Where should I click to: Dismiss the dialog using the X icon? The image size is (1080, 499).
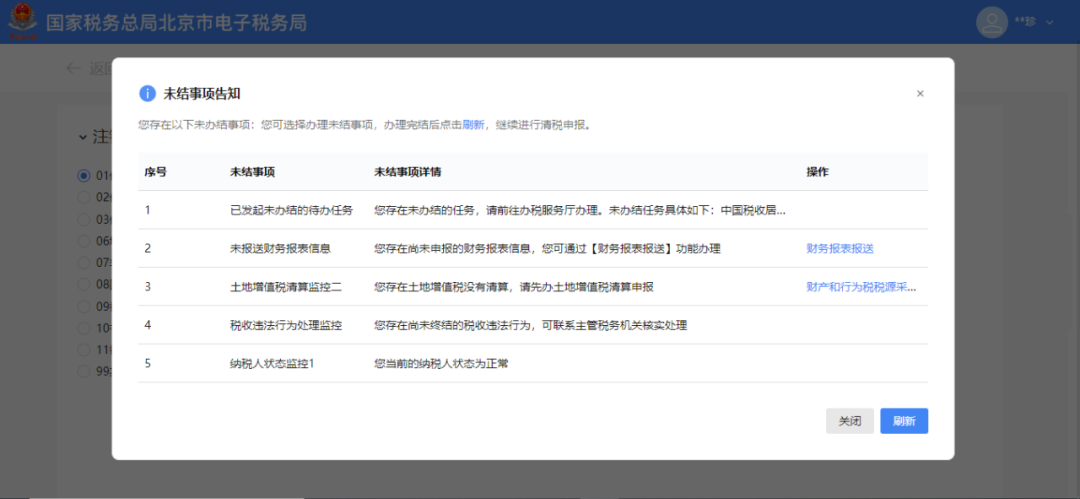click(x=920, y=93)
